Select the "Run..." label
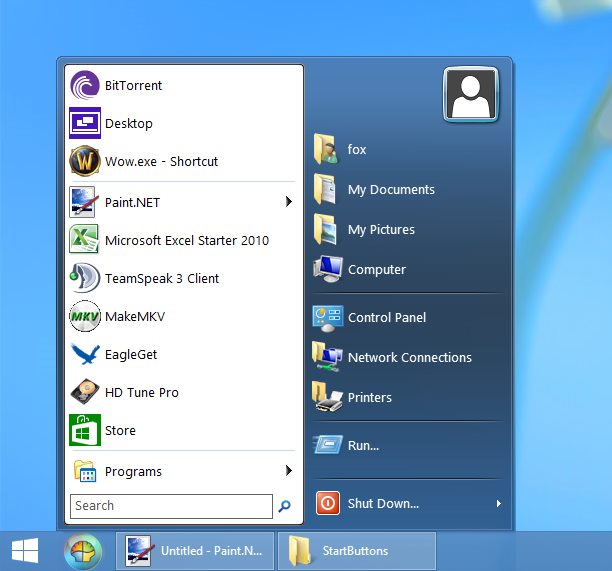The height and width of the screenshot is (571, 612). tap(363, 445)
